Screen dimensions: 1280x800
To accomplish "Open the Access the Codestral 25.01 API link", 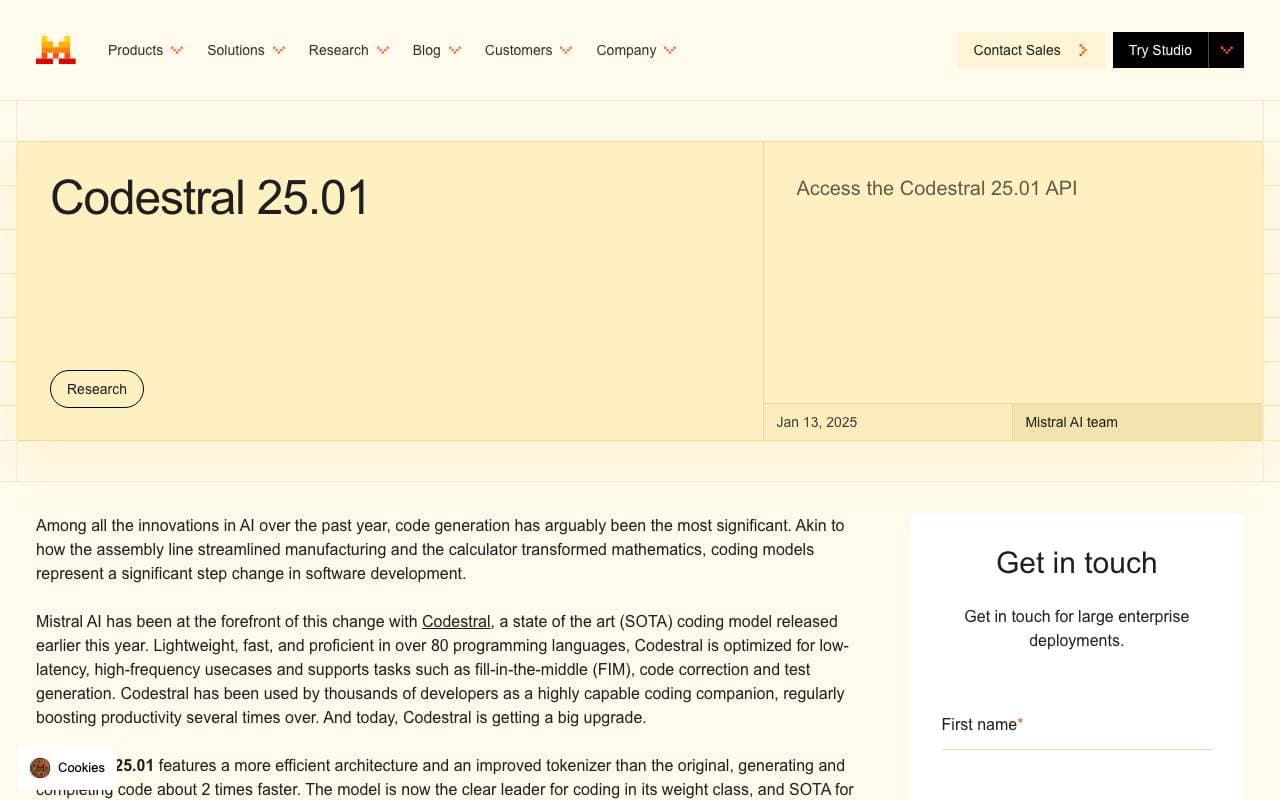I will click(x=937, y=188).
